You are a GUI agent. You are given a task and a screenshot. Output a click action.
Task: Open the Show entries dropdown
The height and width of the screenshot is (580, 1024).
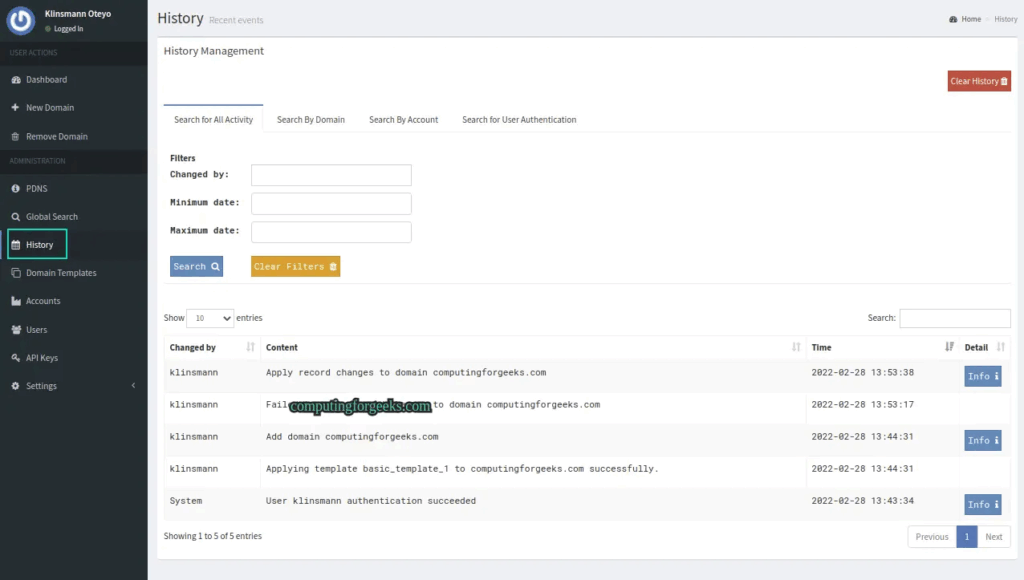[210, 318]
